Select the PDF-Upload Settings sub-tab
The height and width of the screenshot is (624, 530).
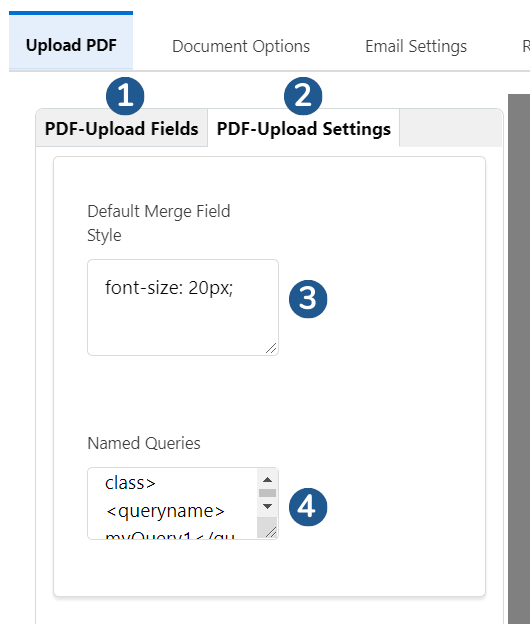pyautogui.click(x=304, y=128)
